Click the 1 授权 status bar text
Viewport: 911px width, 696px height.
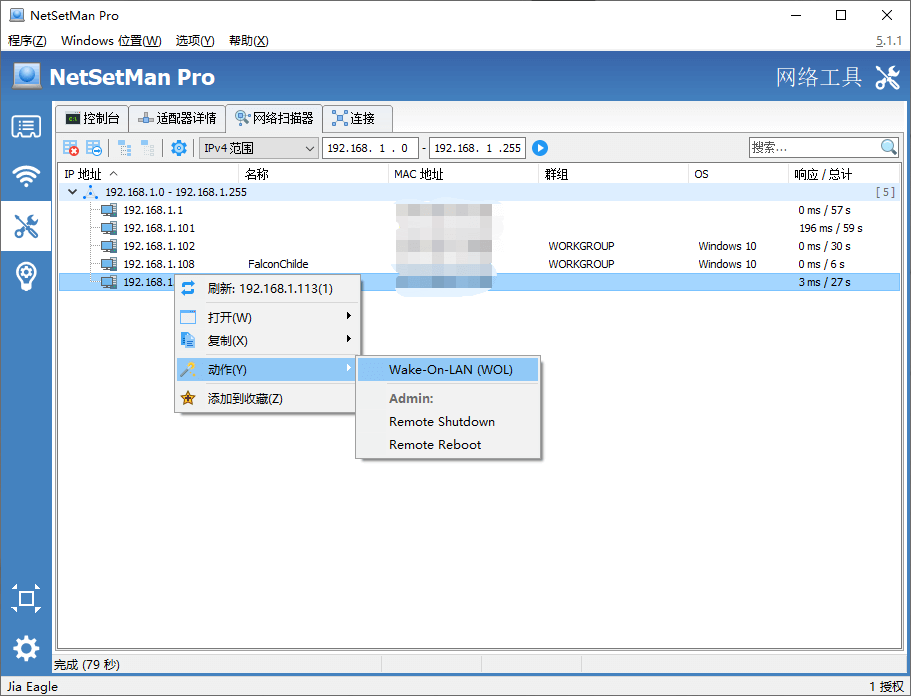point(887,687)
